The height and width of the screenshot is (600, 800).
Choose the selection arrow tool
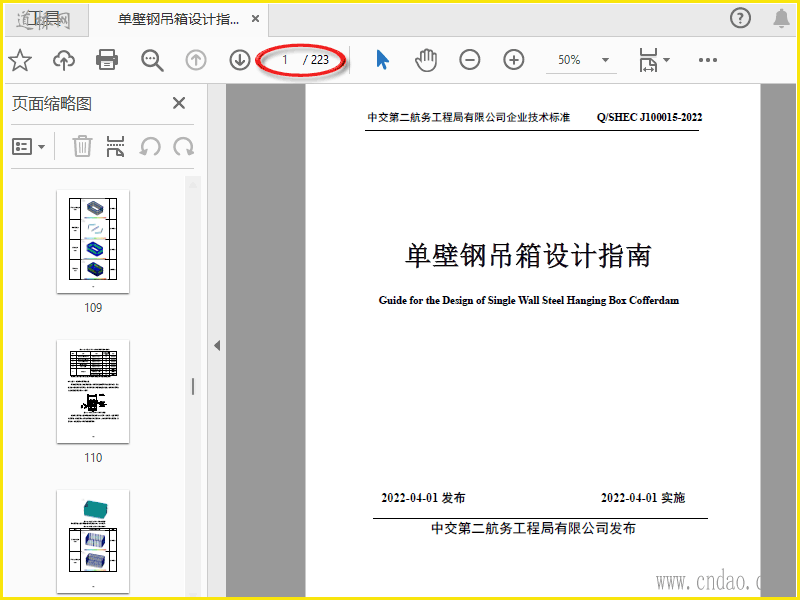tap(382, 60)
